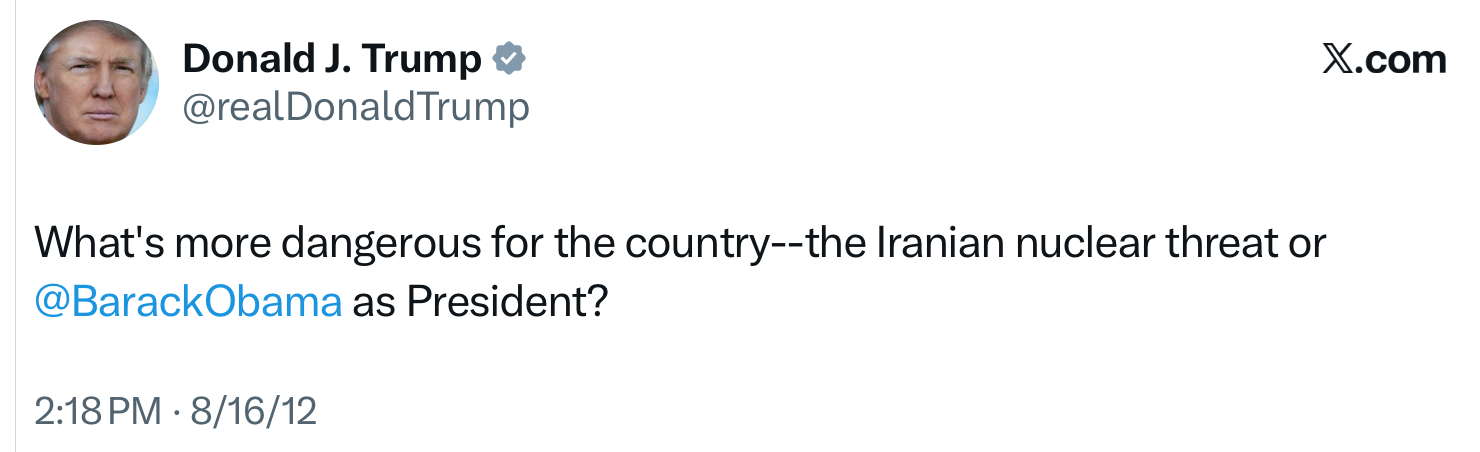Click the dot separator between time and date
1480x452 pixels.
point(180,411)
